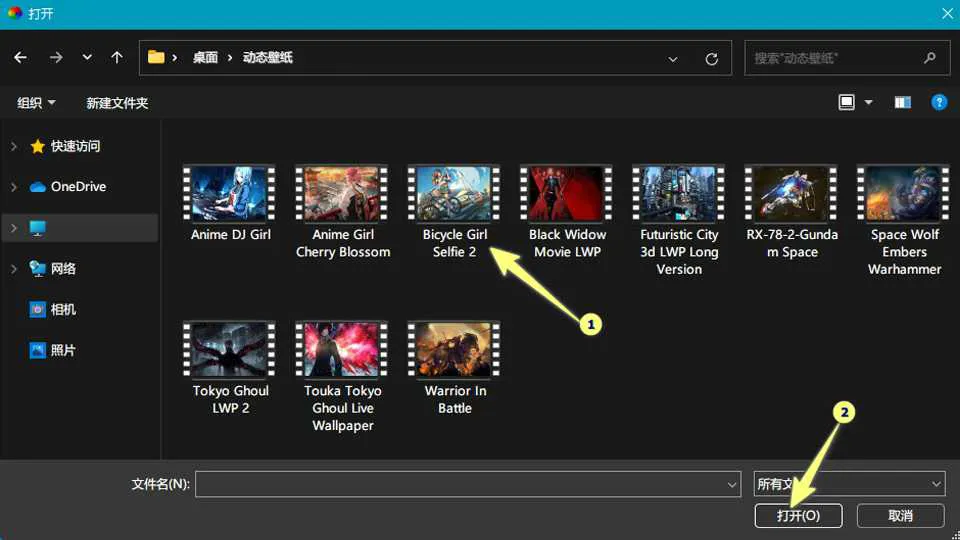
Task: Open the 组织 menu
Action: pyautogui.click(x=36, y=103)
